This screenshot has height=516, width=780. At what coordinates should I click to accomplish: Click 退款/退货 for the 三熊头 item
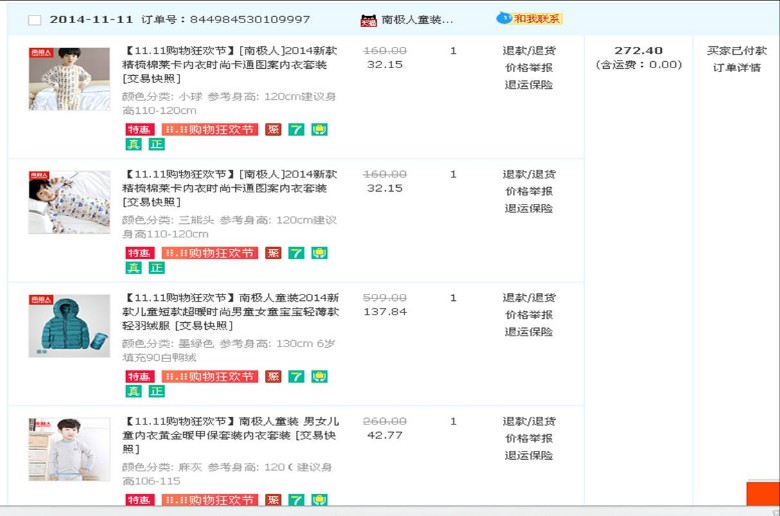tap(529, 174)
